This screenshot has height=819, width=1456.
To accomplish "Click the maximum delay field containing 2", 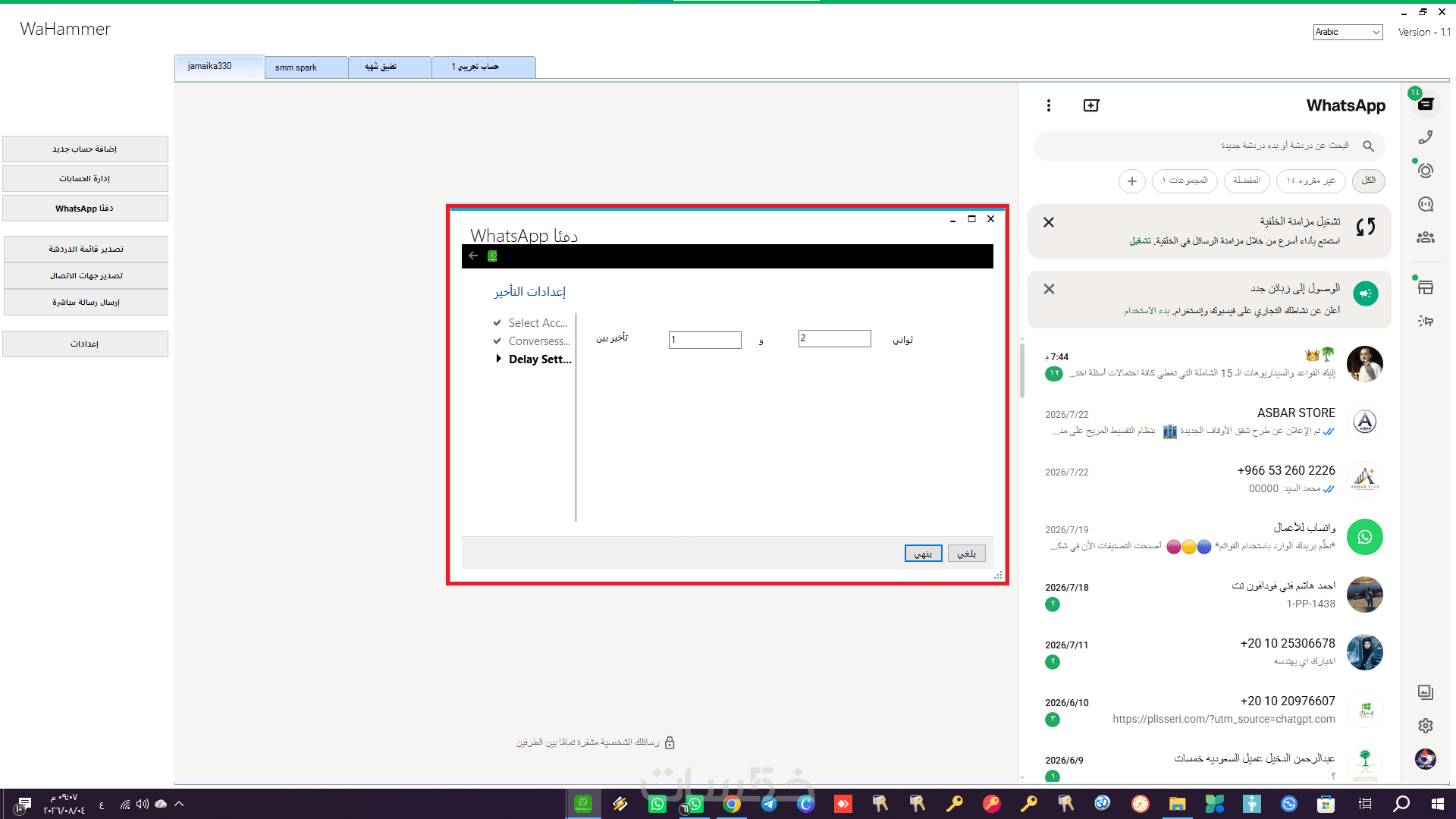I will click(x=835, y=338).
